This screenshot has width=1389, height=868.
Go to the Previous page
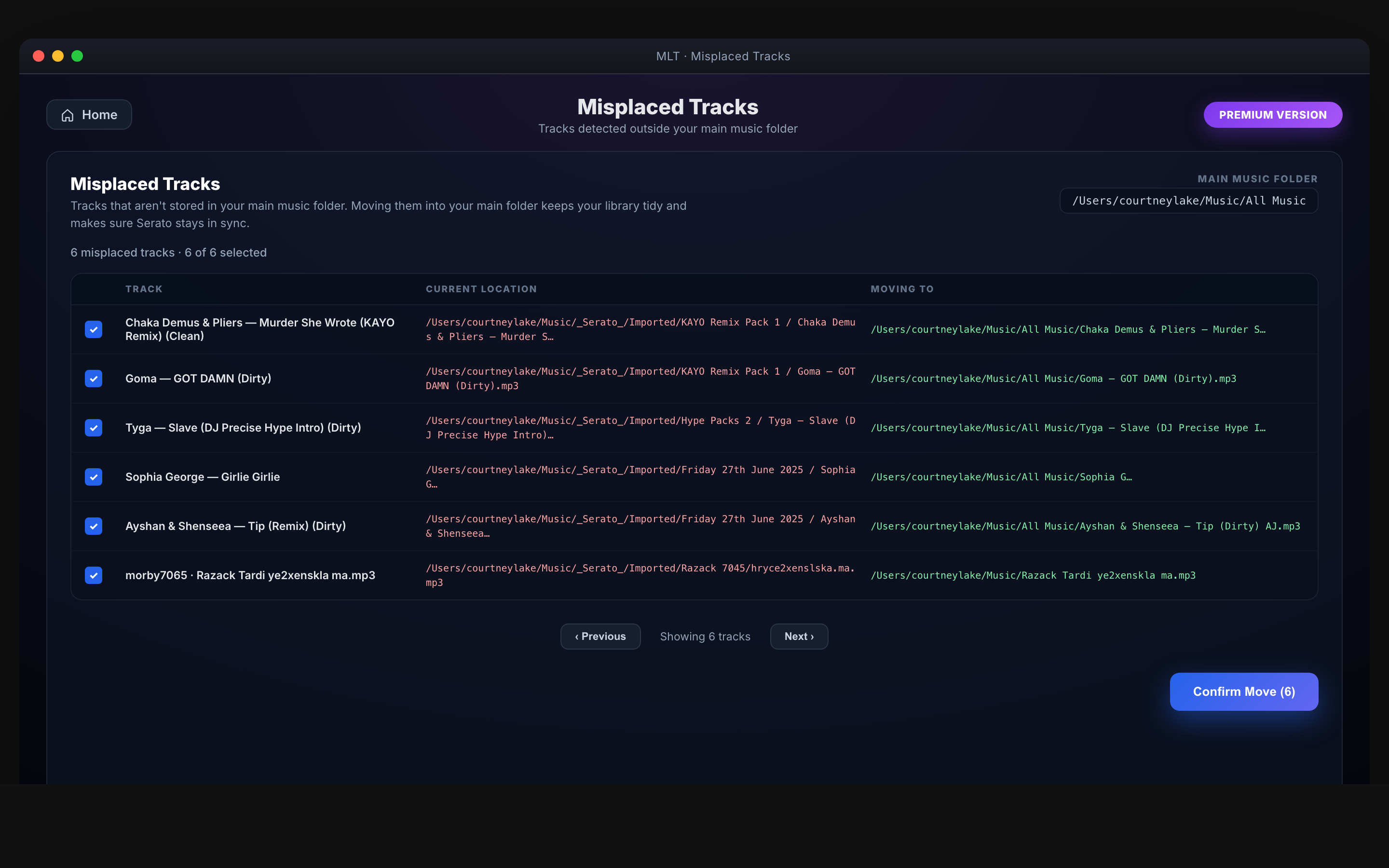click(600, 637)
